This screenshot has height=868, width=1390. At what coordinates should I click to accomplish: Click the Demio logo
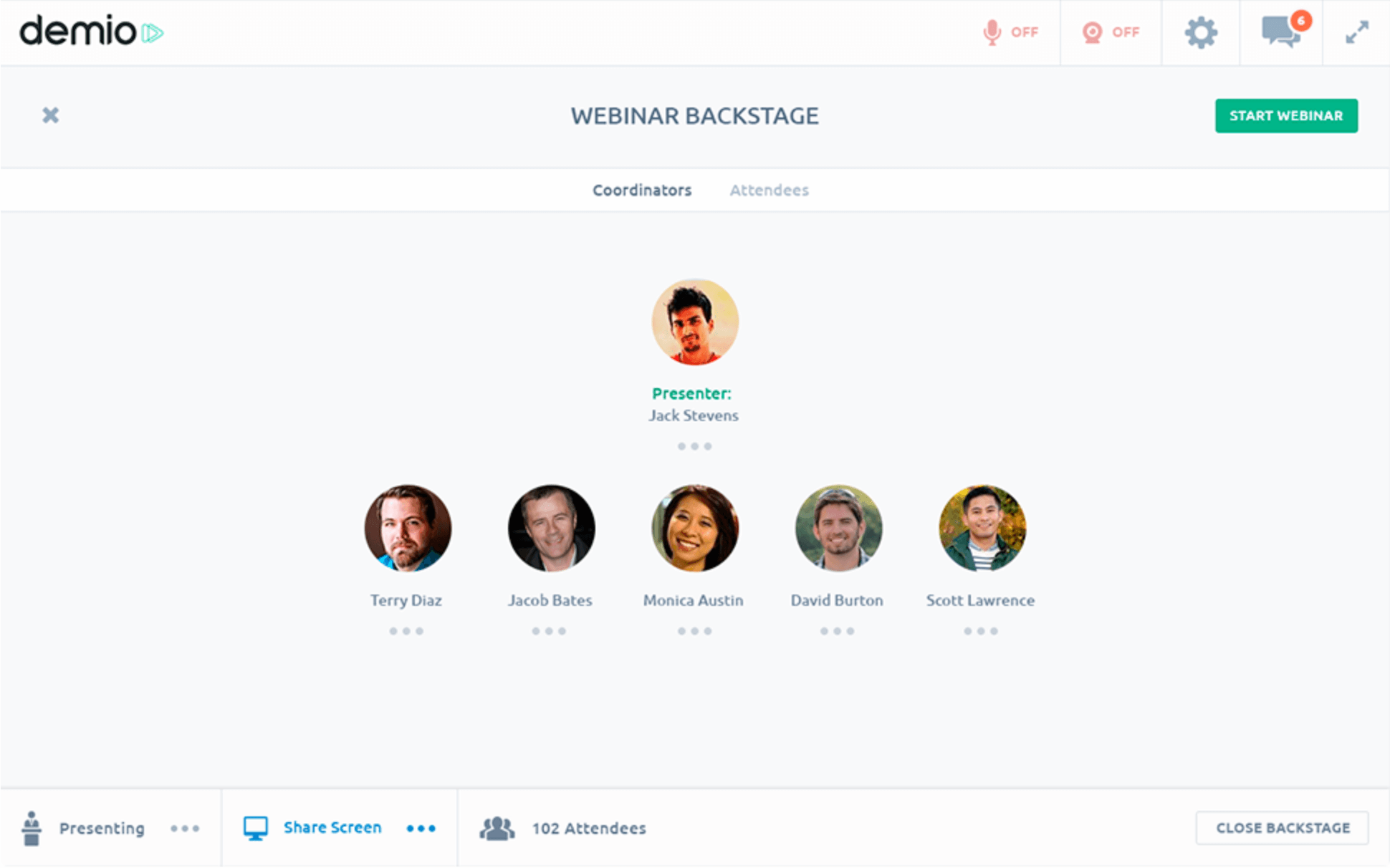pyautogui.click(x=92, y=32)
